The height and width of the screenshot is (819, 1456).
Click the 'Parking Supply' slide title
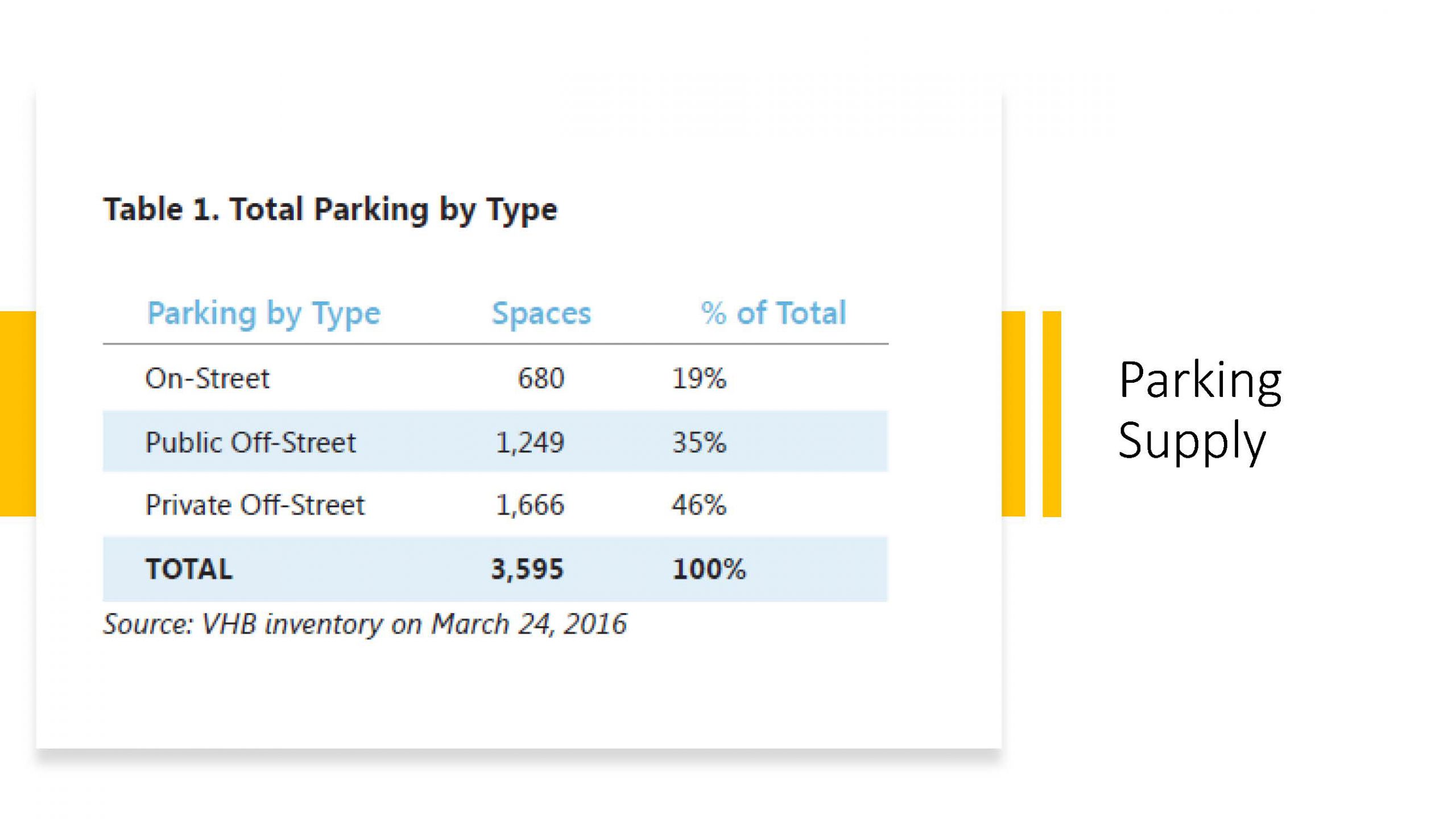click(x=1199, y=409)
